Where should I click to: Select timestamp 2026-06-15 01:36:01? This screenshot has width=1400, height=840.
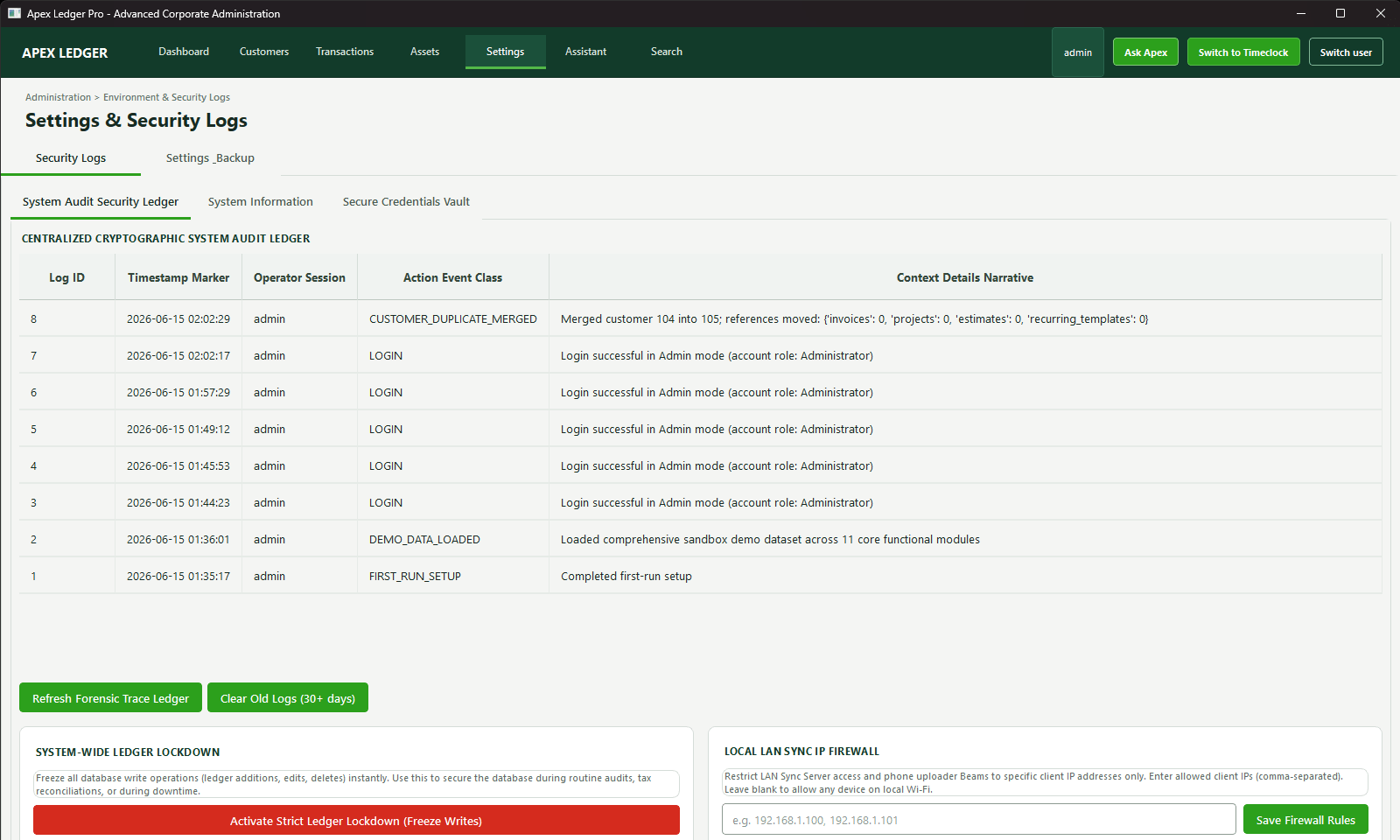(x=178, y=540)
